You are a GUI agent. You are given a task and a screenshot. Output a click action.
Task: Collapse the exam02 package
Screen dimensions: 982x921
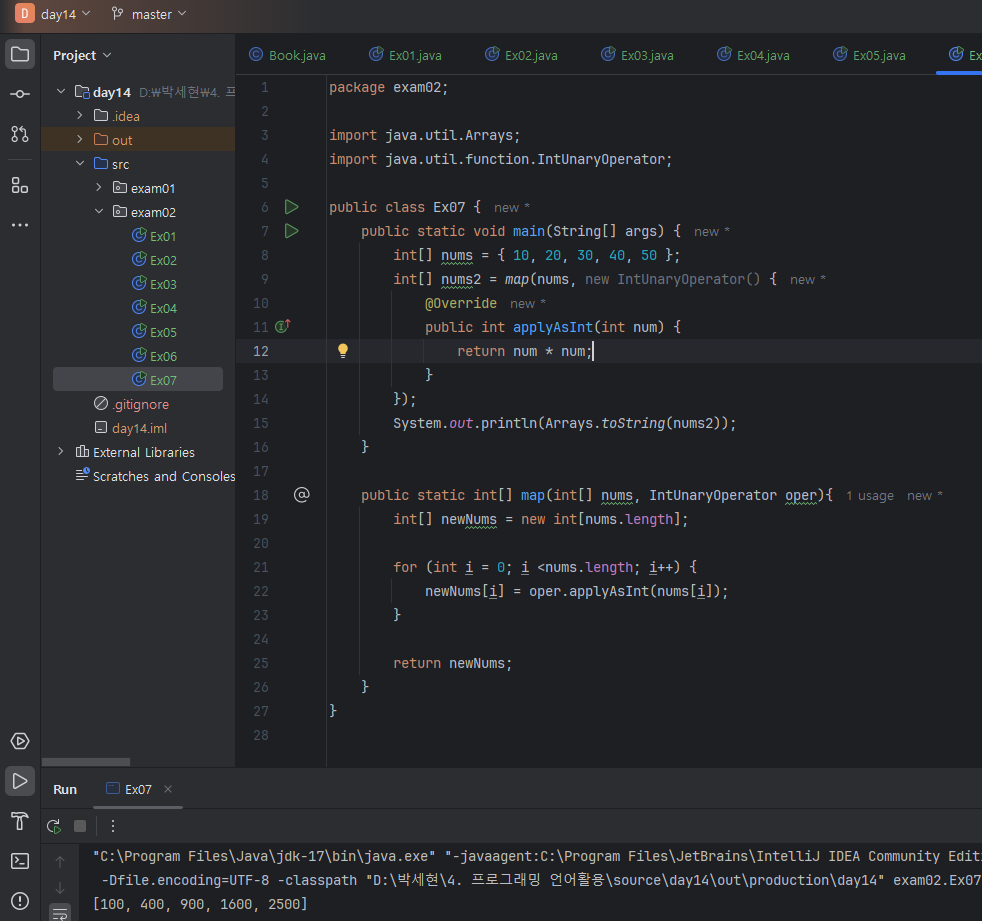coord(98,212)
